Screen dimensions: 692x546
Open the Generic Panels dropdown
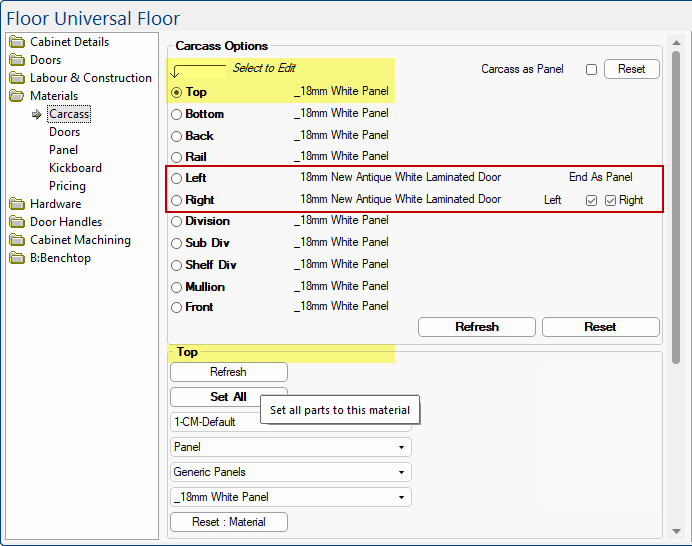[x=291, y=472]
